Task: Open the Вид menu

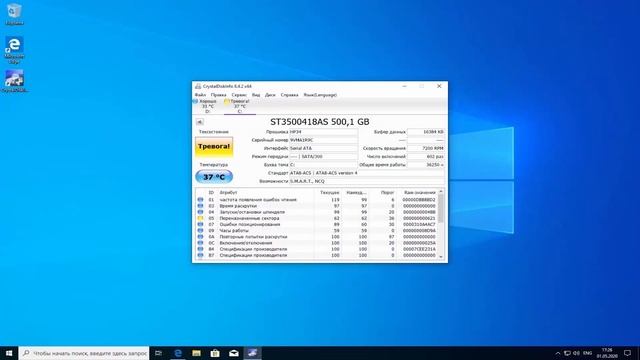Action: pos(256,95)
